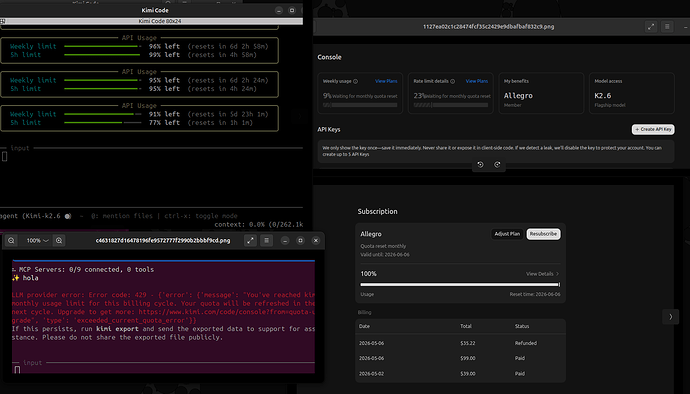The height and width of the screenshot is (394, 690).
Task: Open View Plans in the Rate limit card
Action: point(477,81)
